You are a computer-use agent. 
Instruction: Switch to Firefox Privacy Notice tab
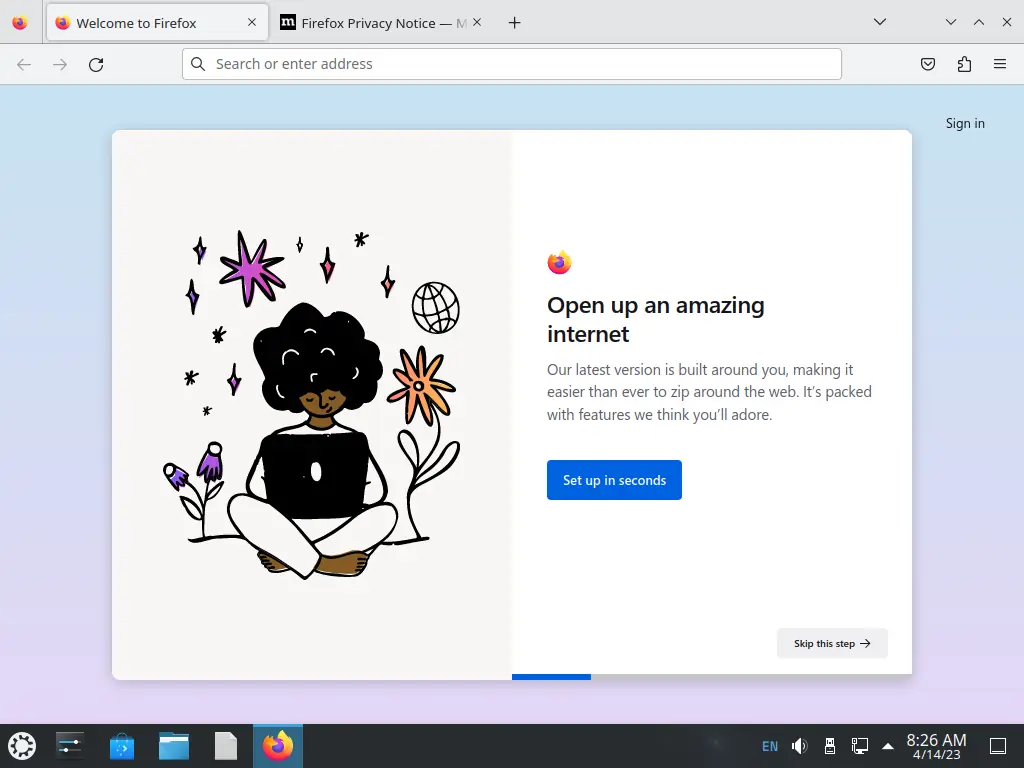click(382, 23)
